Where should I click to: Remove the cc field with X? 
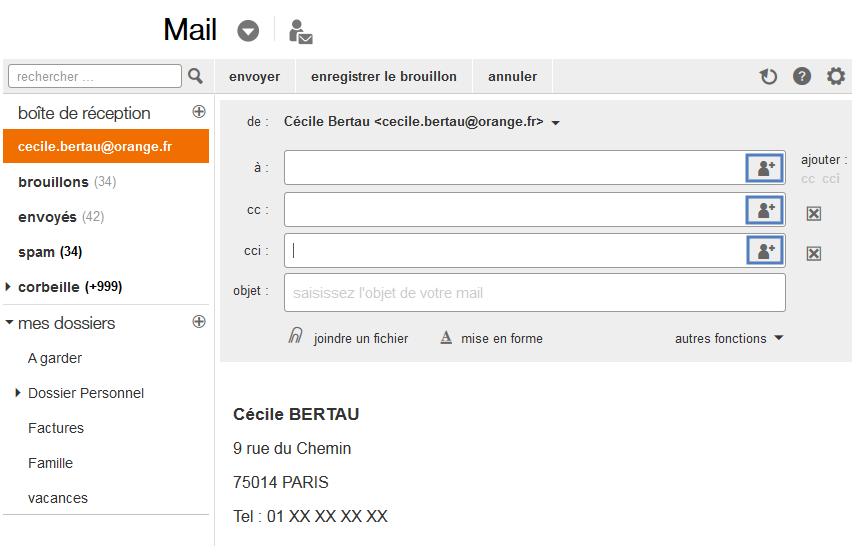point(814,212)
